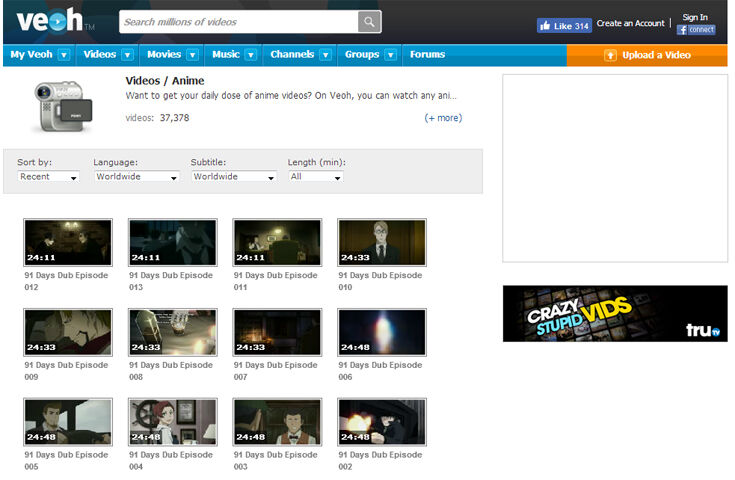The height and width of the screenshot is (480, 735).
Task: Click the camcorder category image
Action: pyautogui.click(x=63, y=107)
